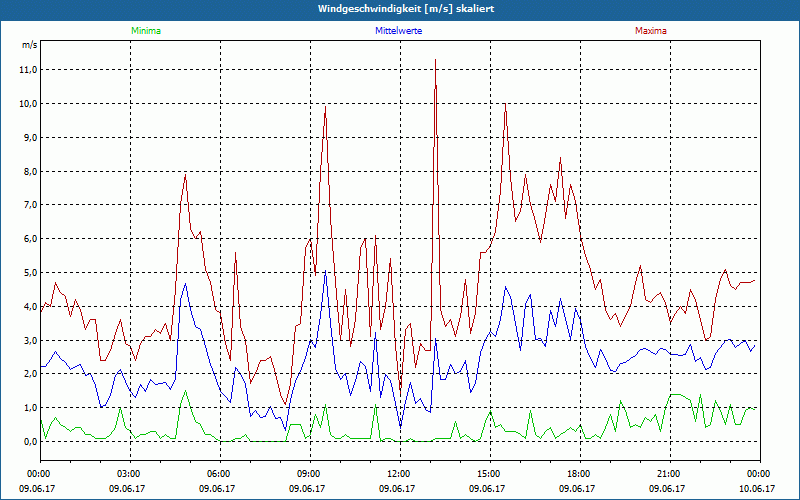Image resolution: width=800 pixels, height=500 pixels.
Task: Click the green Minima peak near 05:00
Action: point(185,391)
